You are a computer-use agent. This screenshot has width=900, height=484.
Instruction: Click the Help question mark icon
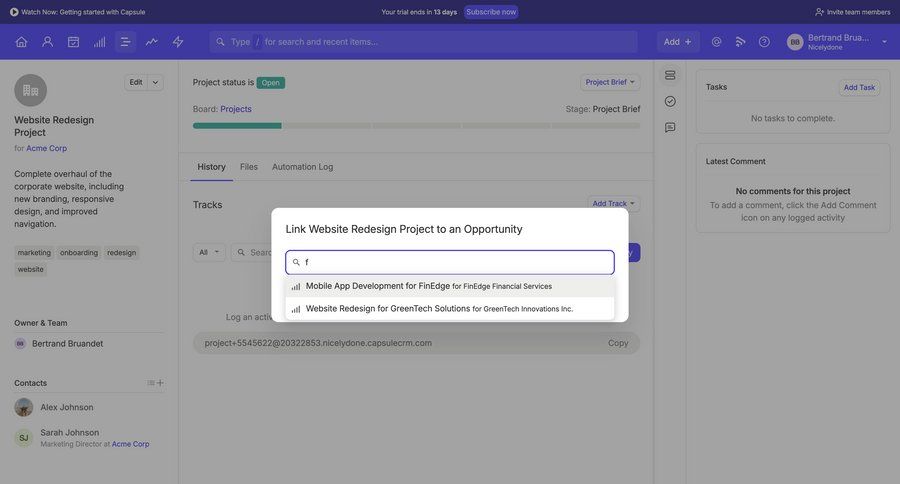click(x=764, y=42)
